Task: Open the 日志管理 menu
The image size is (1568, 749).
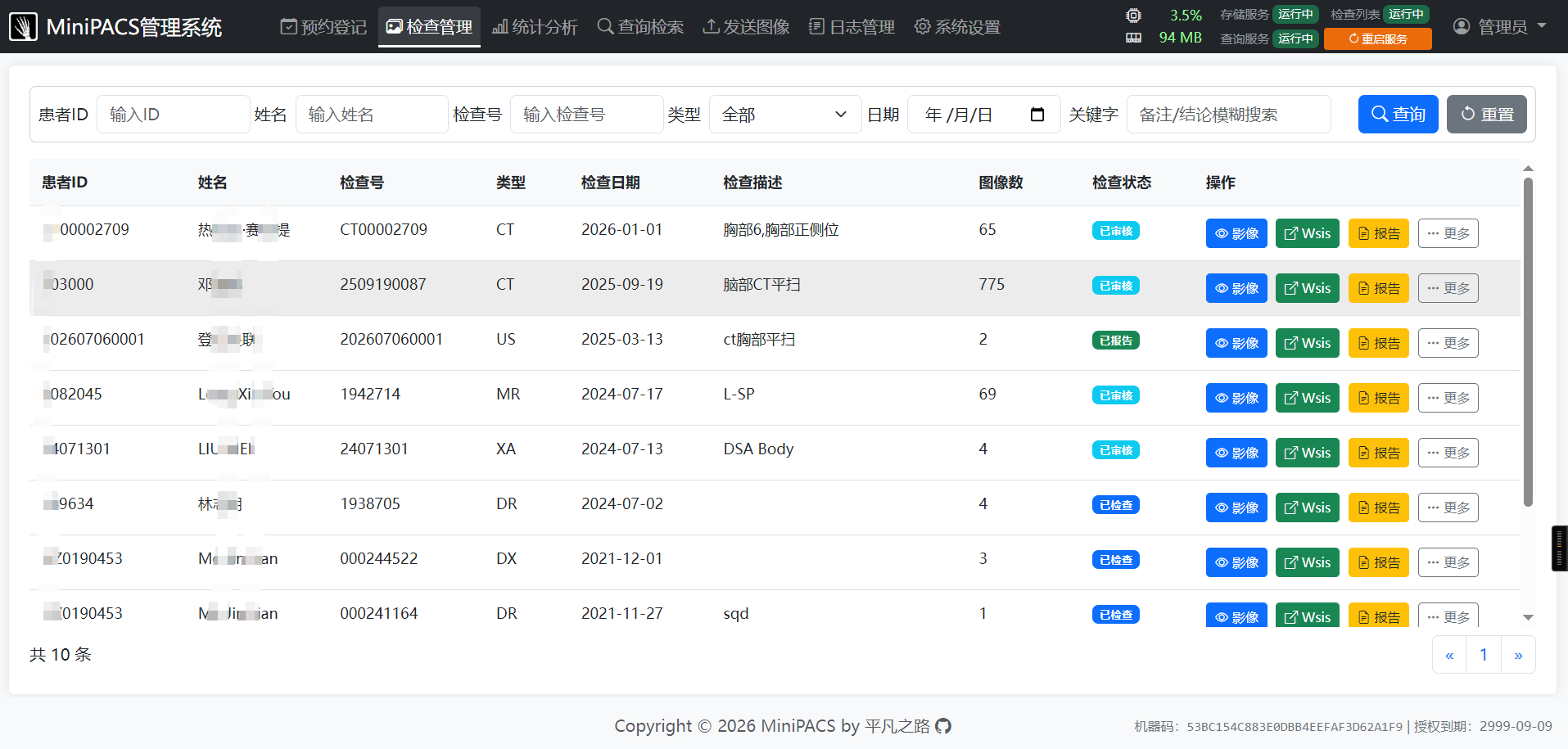Action: click(852, 27)
